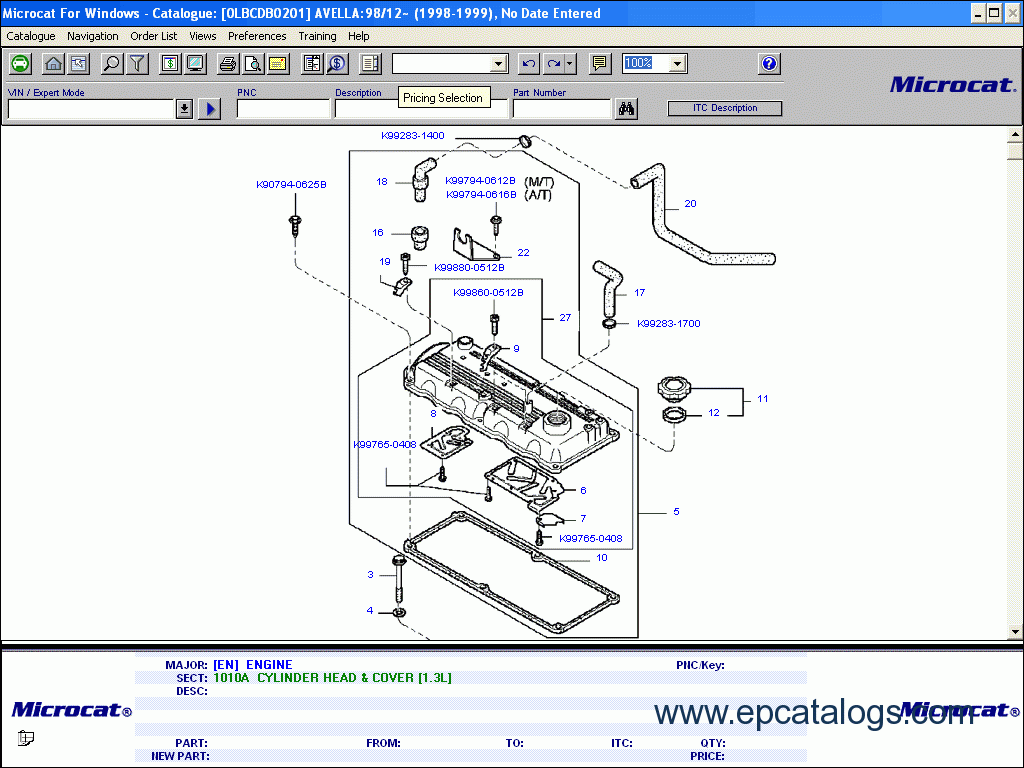Open the VIN / Expert Mode dropdown arrow
The width and height of the screenshot is (1024, 768).
[x=184, y=109]
